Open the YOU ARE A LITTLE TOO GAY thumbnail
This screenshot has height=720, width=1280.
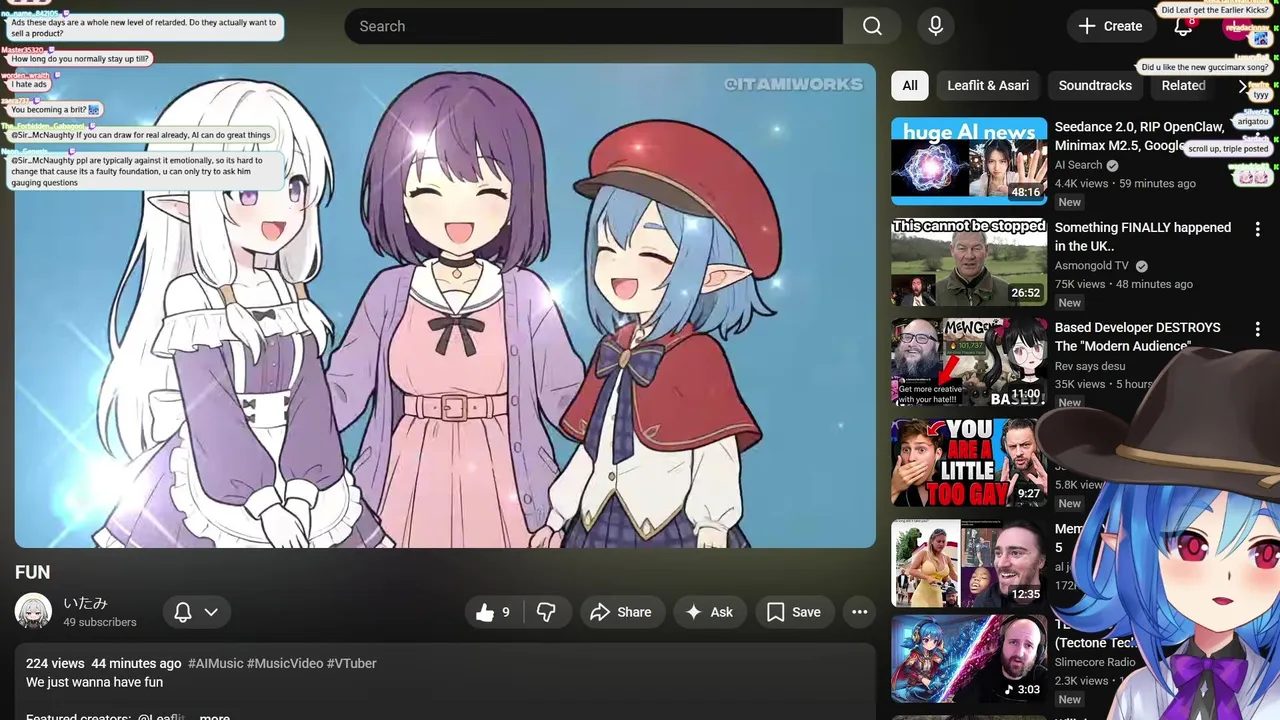[969, 462]
